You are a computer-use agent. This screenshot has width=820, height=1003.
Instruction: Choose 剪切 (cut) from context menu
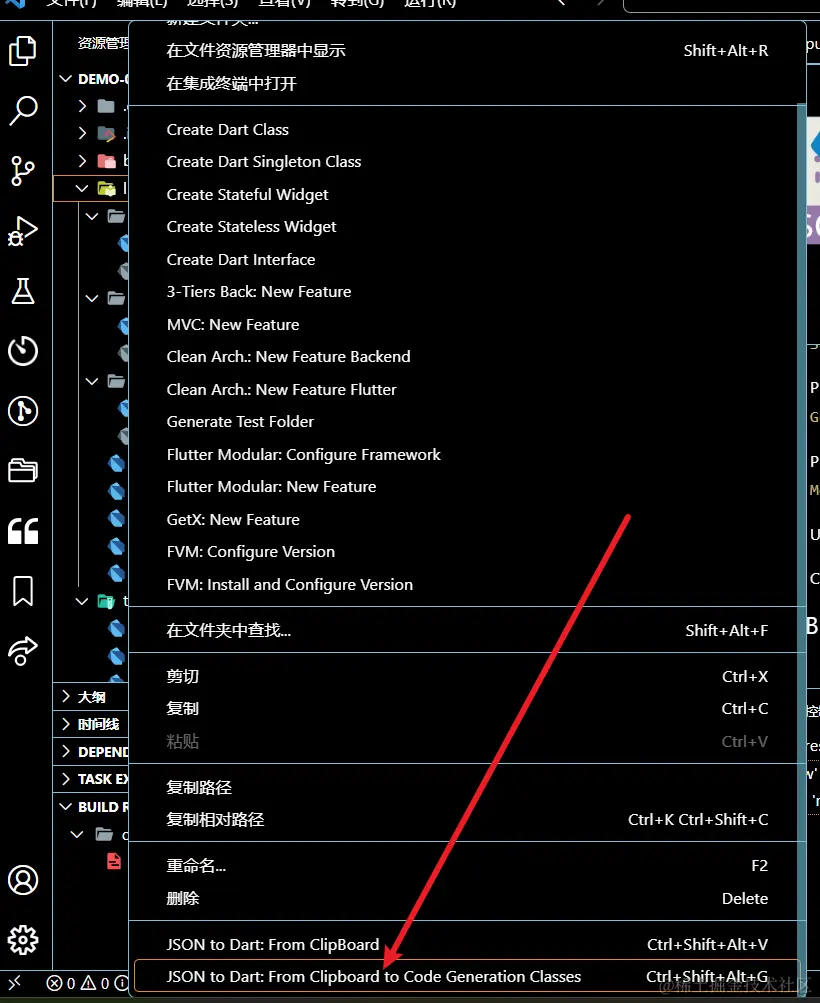[x=467, y=676]
